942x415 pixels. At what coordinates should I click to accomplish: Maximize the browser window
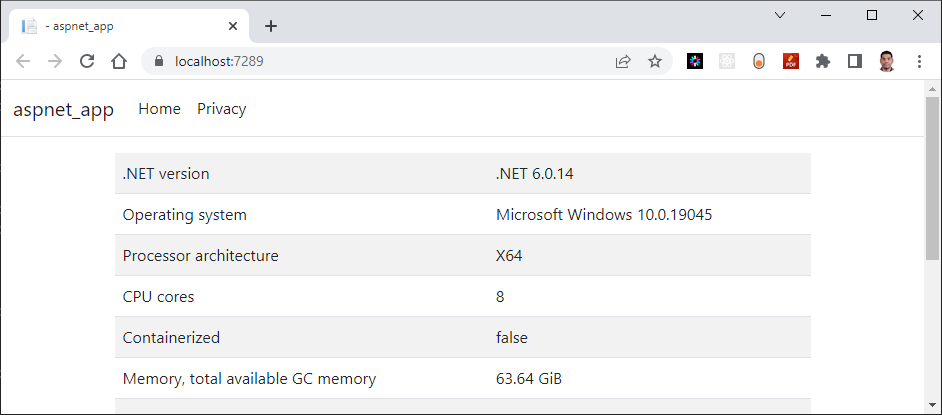tap(872, 16)
